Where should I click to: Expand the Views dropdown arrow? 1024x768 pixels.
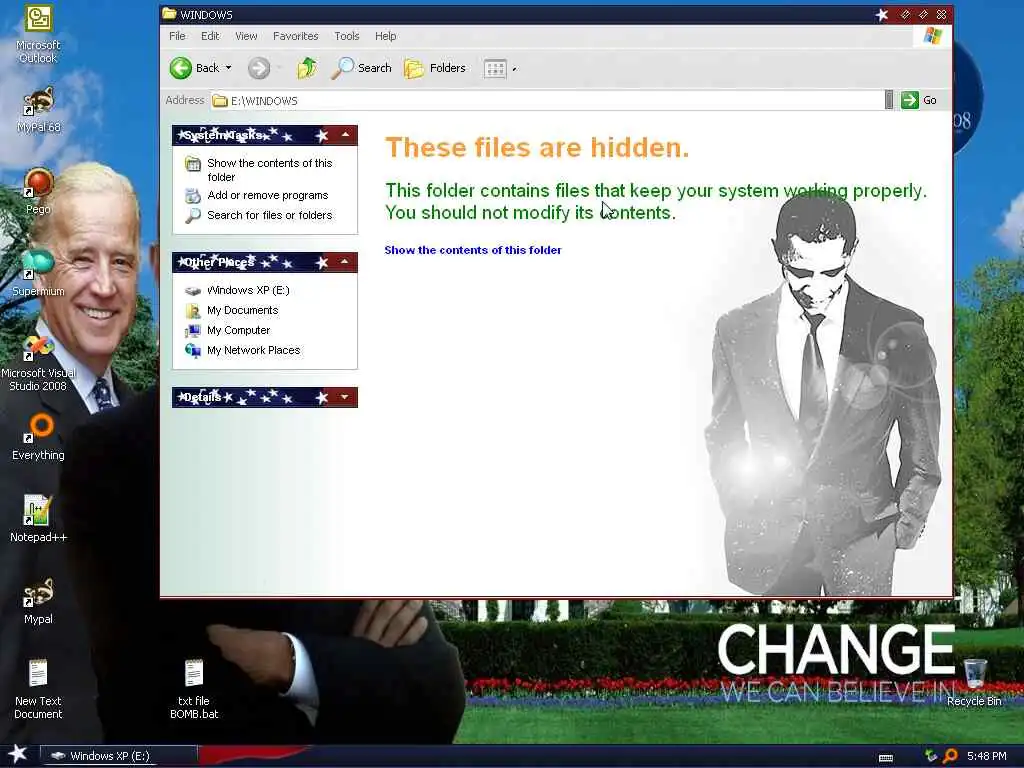click(514, 69)
